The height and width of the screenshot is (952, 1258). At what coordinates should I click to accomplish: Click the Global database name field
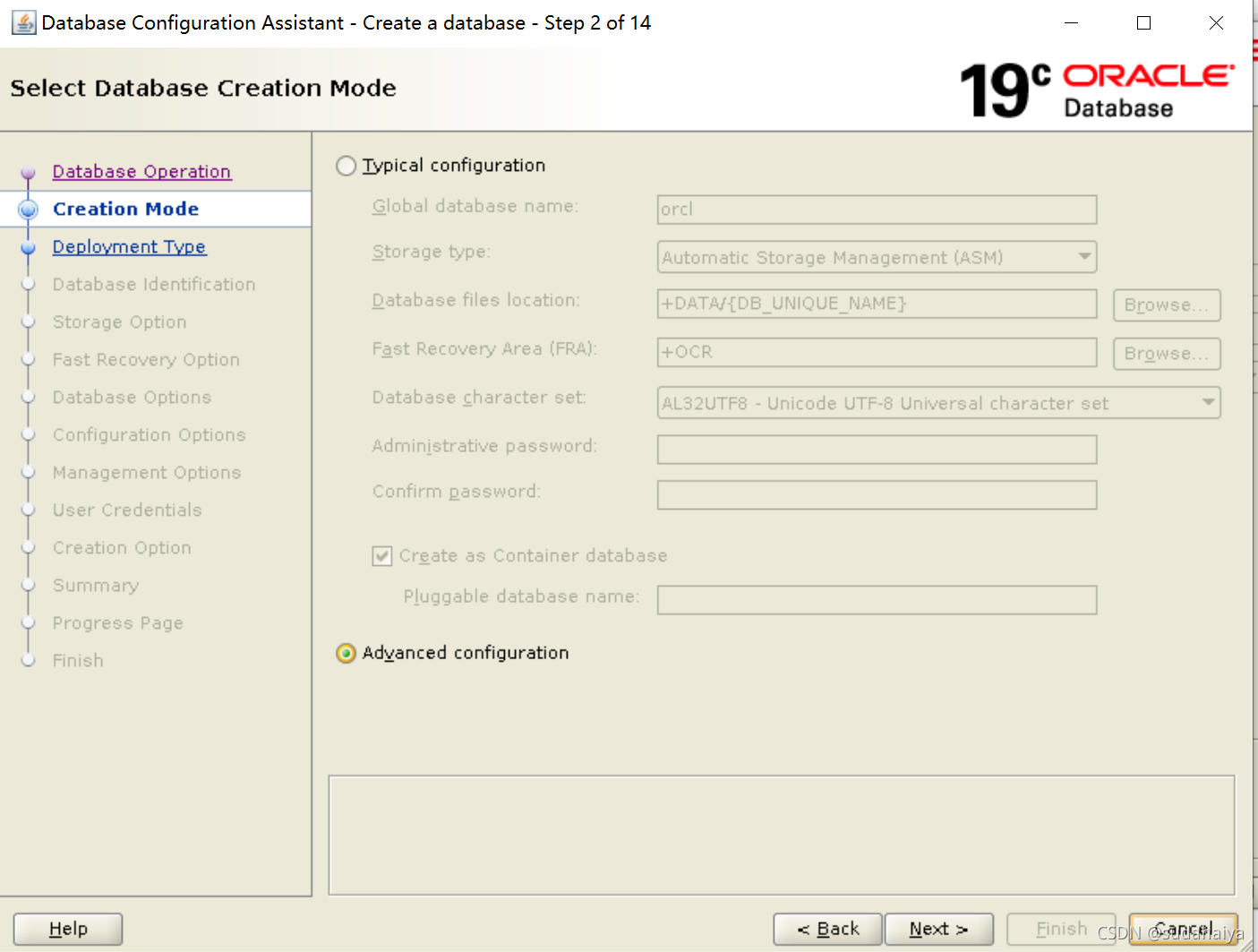[877, 210]
